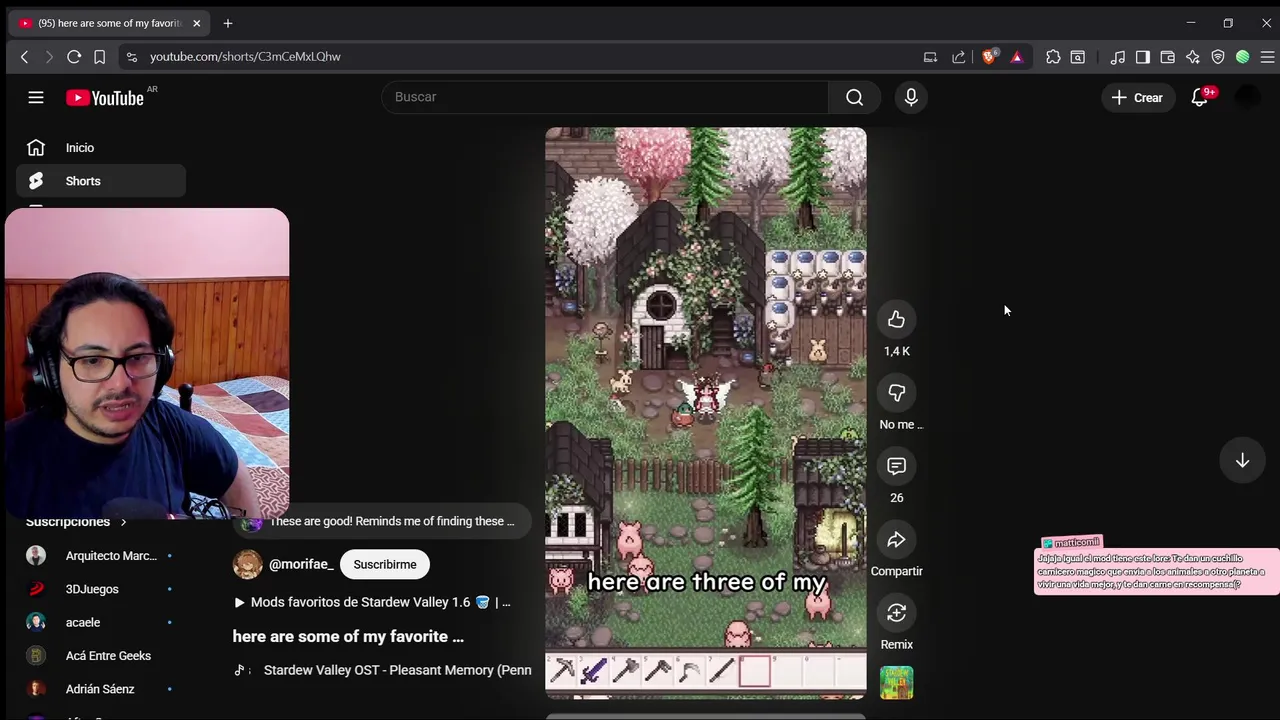The image size is (1280, 720).
Task: Click the @morifae_ channel avatar
Action: pos(247,564)
